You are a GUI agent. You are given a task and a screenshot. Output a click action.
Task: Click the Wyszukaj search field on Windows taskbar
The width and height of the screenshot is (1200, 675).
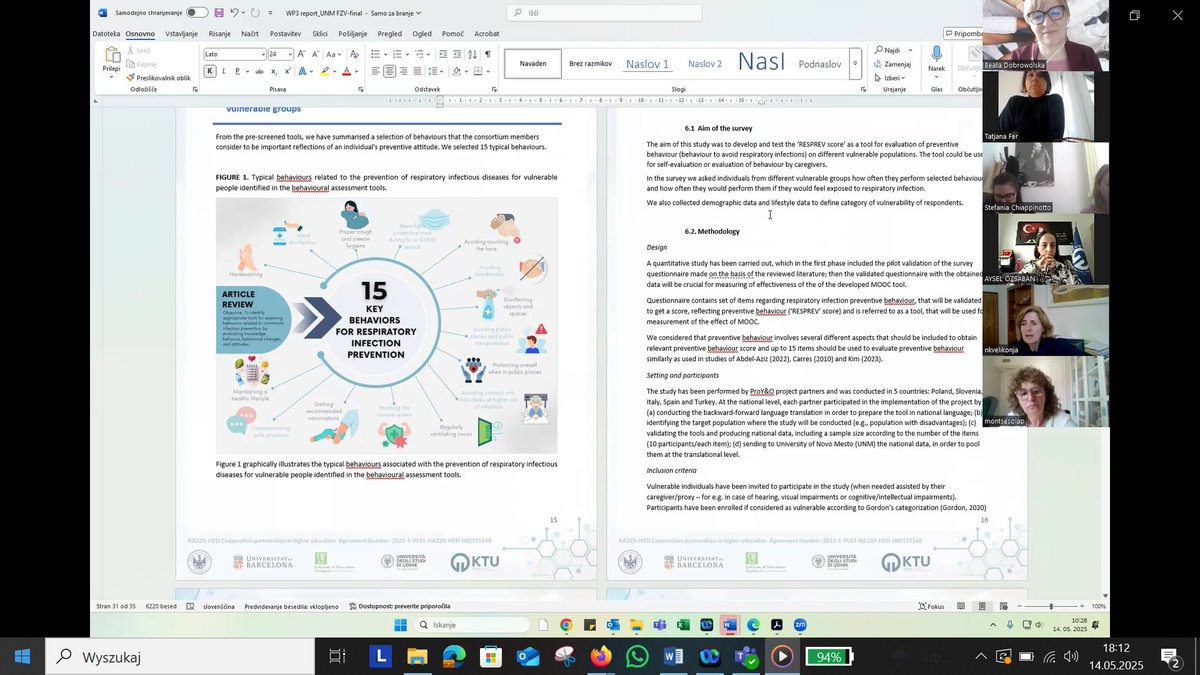point(178,657)
